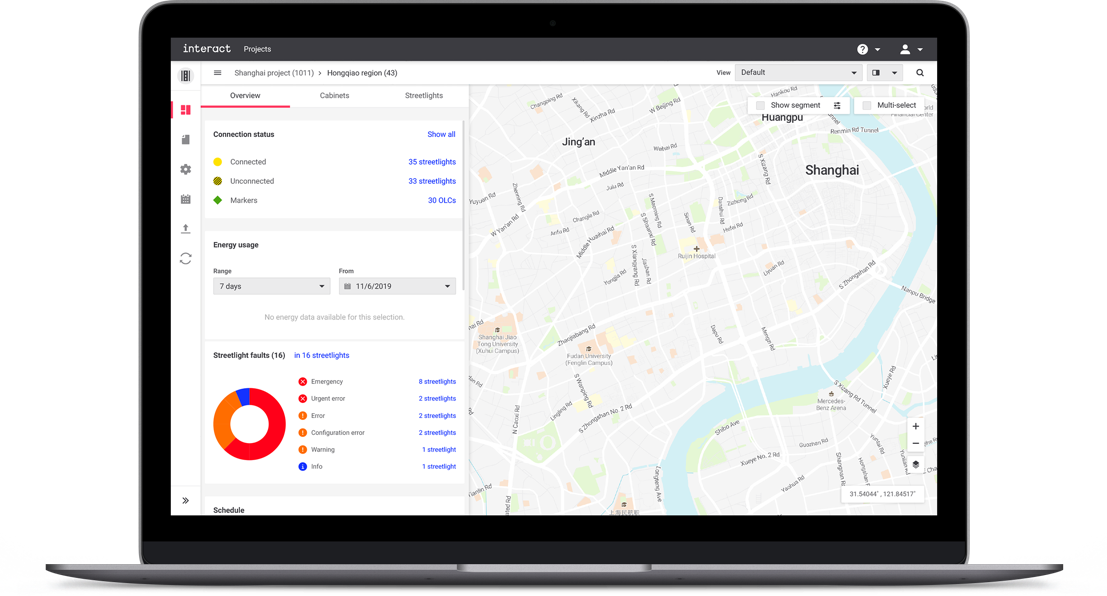Open the settings gear in the sidebar
1107x596 pixels.
(186, 169)
